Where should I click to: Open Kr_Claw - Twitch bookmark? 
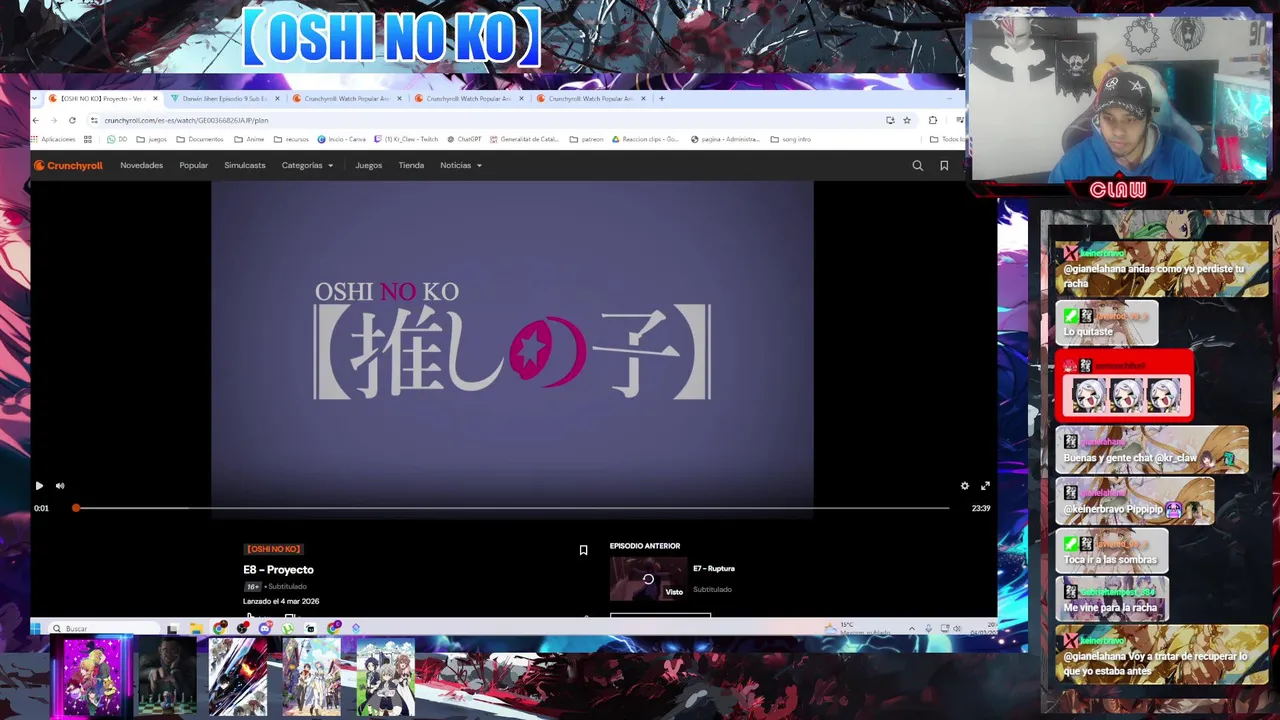(408, 139)
